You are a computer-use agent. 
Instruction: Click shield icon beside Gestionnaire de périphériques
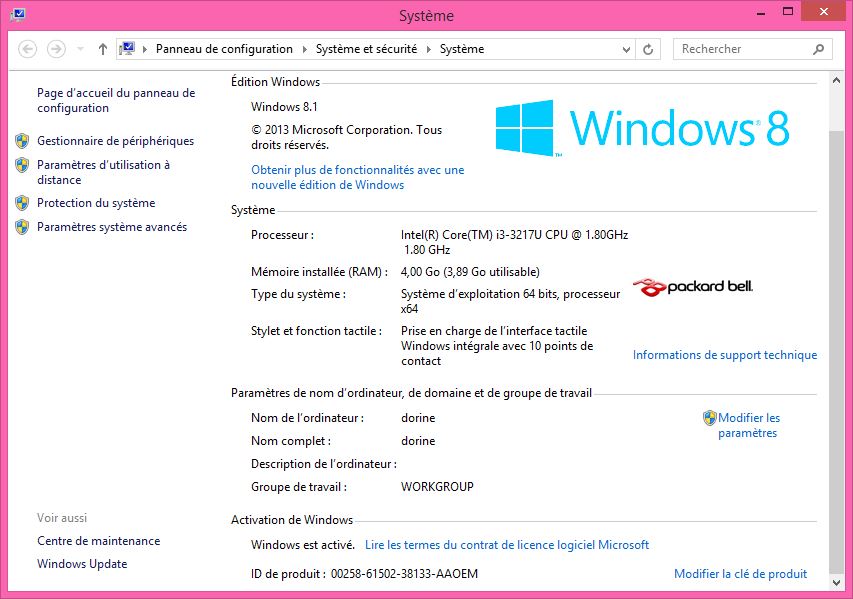pyautogui.click(x=22, y=141)
